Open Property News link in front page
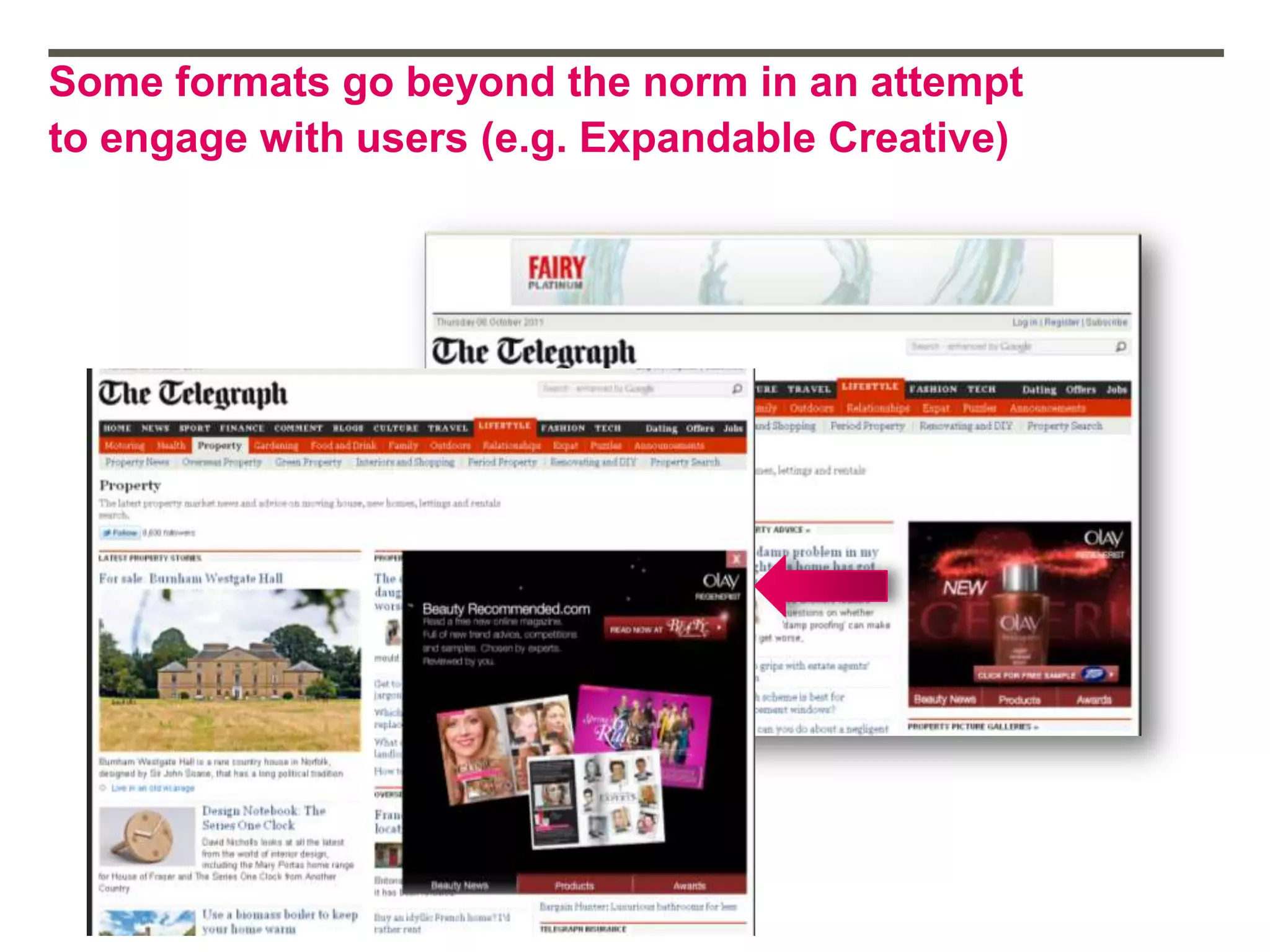Image resolution: width=1270 pixels, height=952 pixels. point(137,462)
